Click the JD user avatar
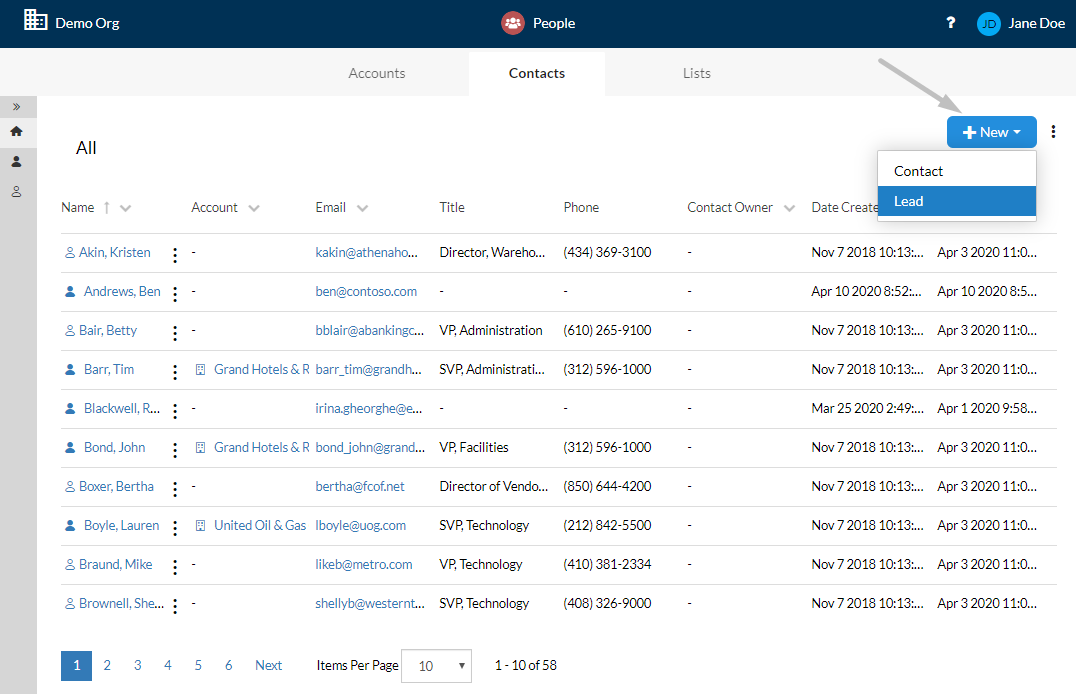This screenshot has width=1076, height=694. tap(988, 23)
